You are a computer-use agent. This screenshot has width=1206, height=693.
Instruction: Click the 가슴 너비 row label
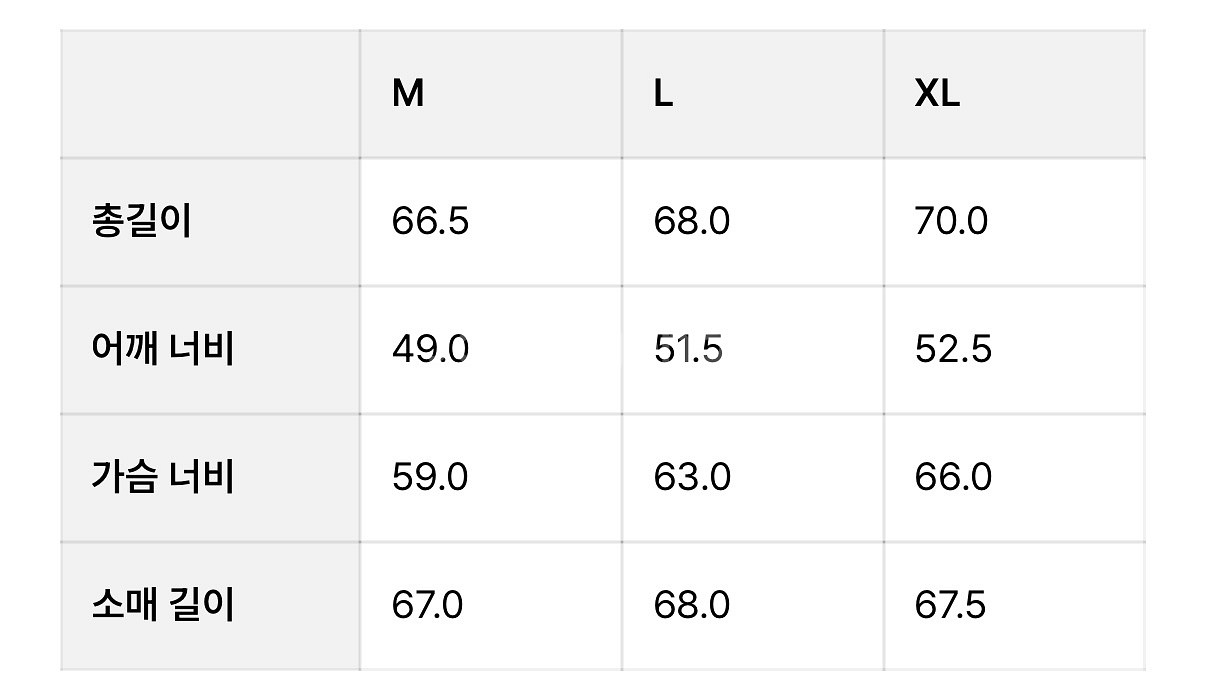(162, 477)
